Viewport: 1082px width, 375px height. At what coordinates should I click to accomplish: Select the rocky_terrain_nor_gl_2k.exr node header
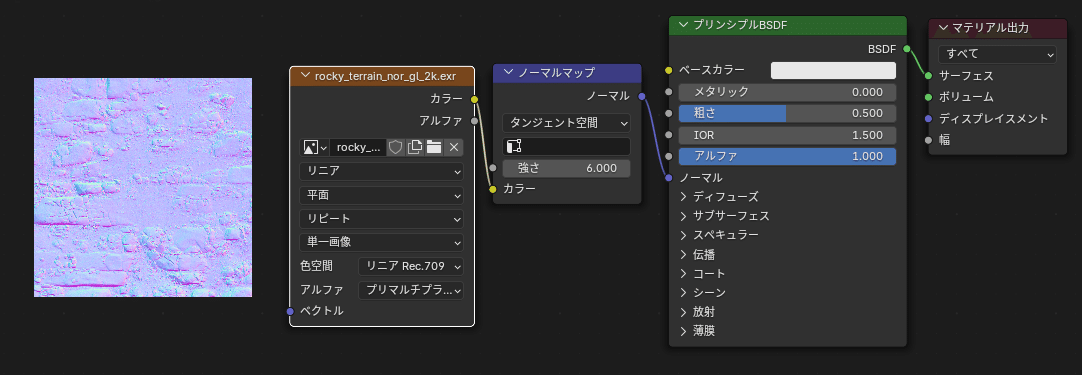[x=382, y=76]
